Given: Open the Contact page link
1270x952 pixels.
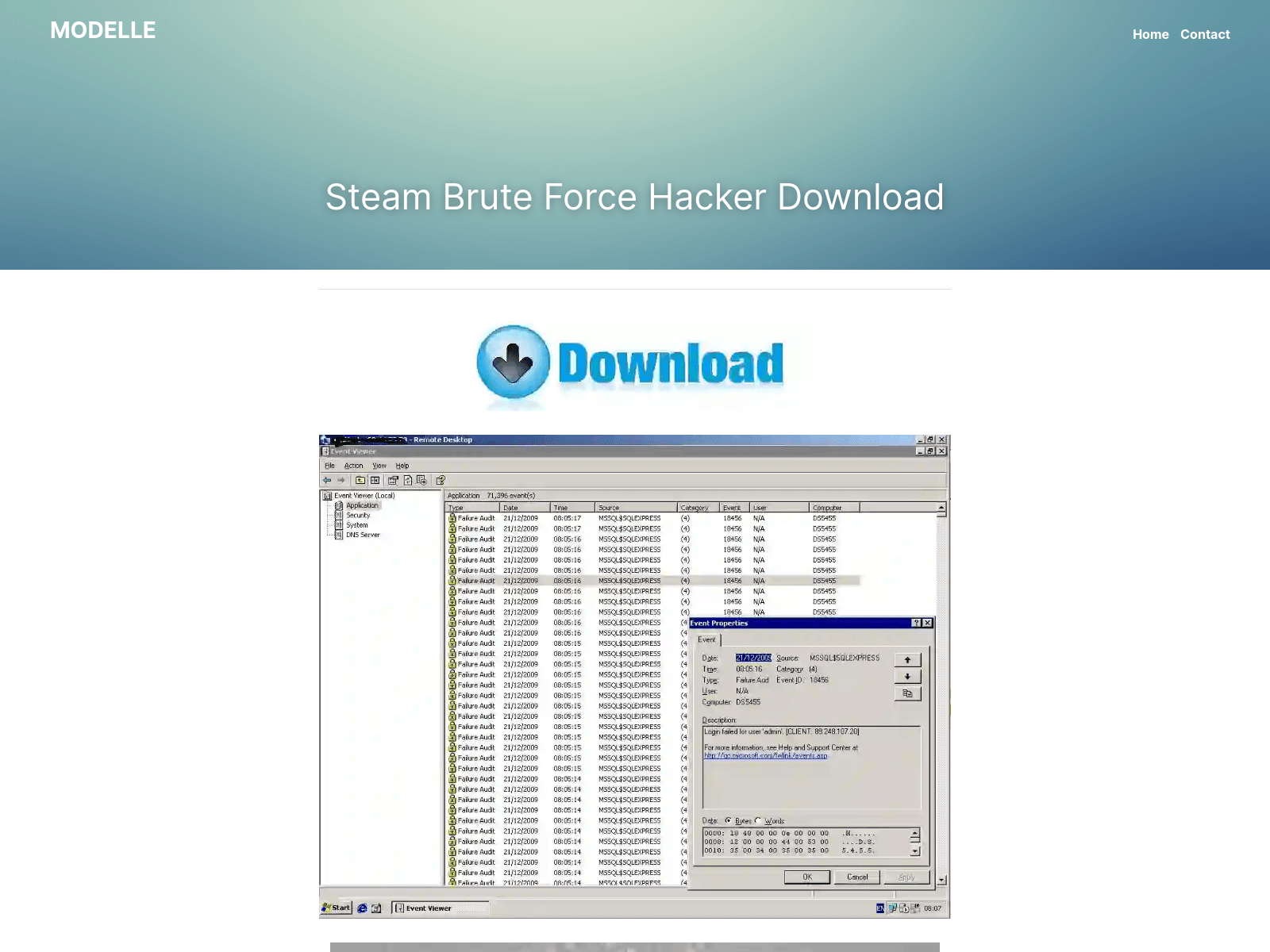Looking at the screenshot, I should pyautogui.click(x=1205, y=34).
